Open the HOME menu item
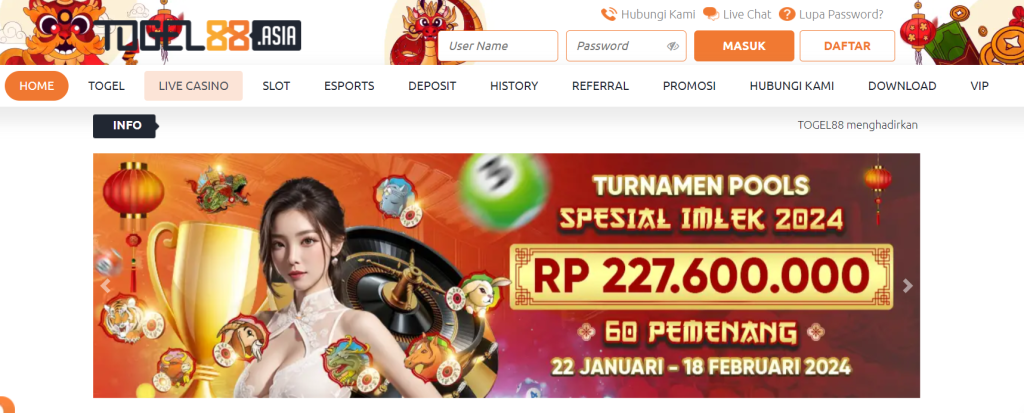 (37, 86)
